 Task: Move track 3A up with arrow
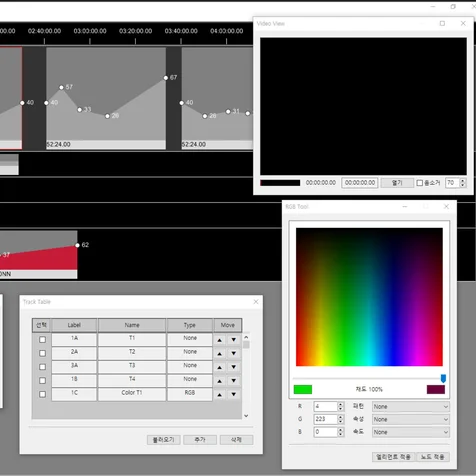pos(219,367)
